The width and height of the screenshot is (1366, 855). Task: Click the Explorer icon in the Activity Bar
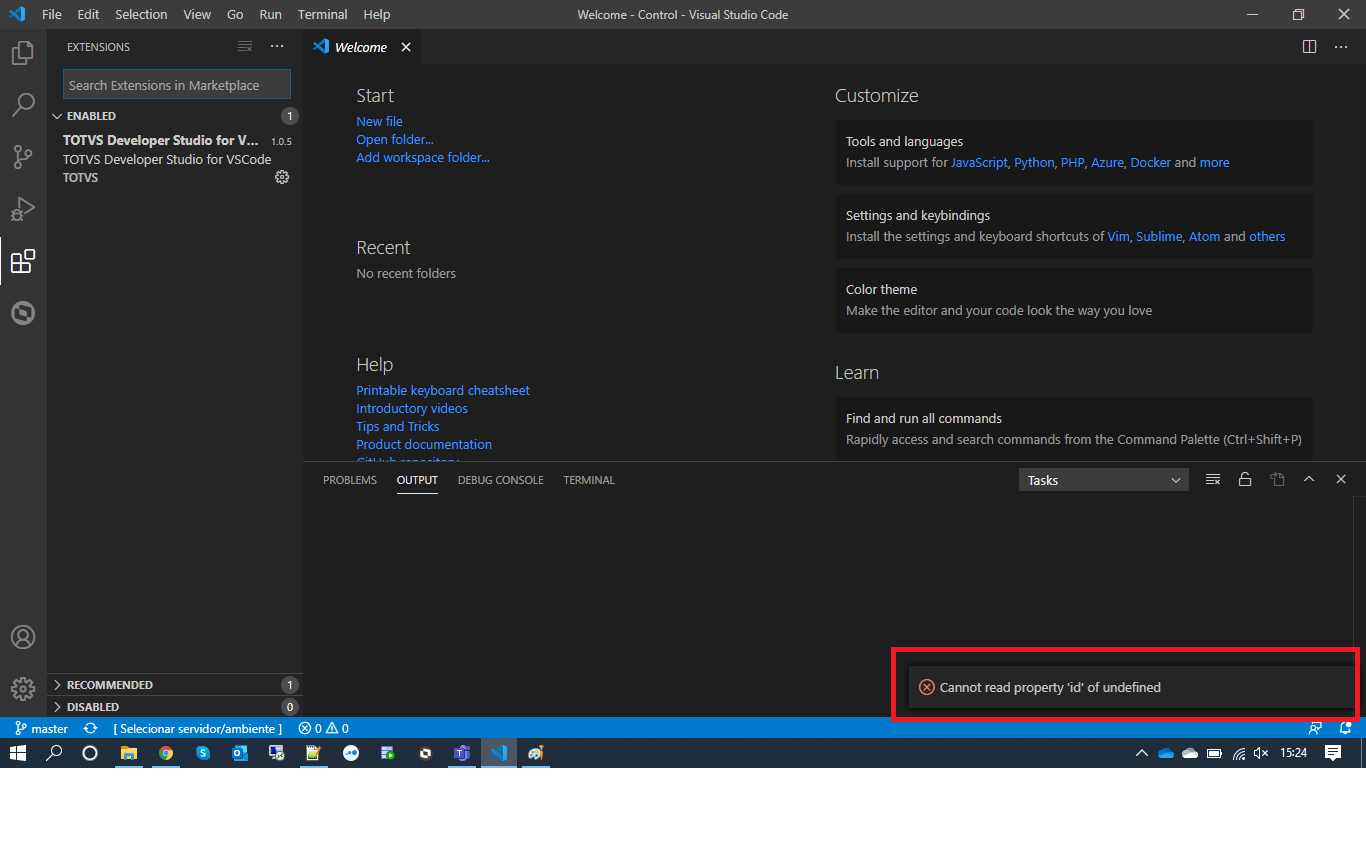(23, 52)
